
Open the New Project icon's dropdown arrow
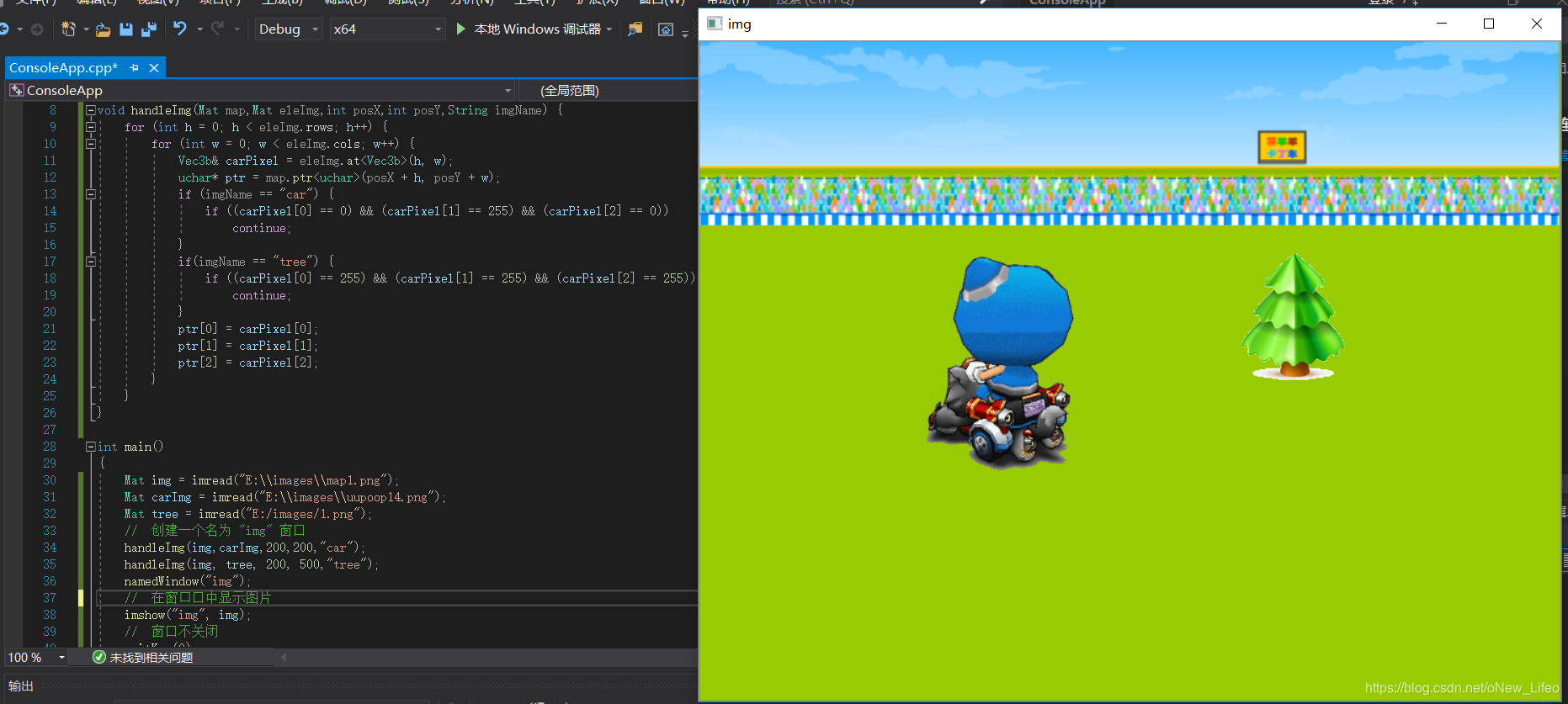(86, 29)
